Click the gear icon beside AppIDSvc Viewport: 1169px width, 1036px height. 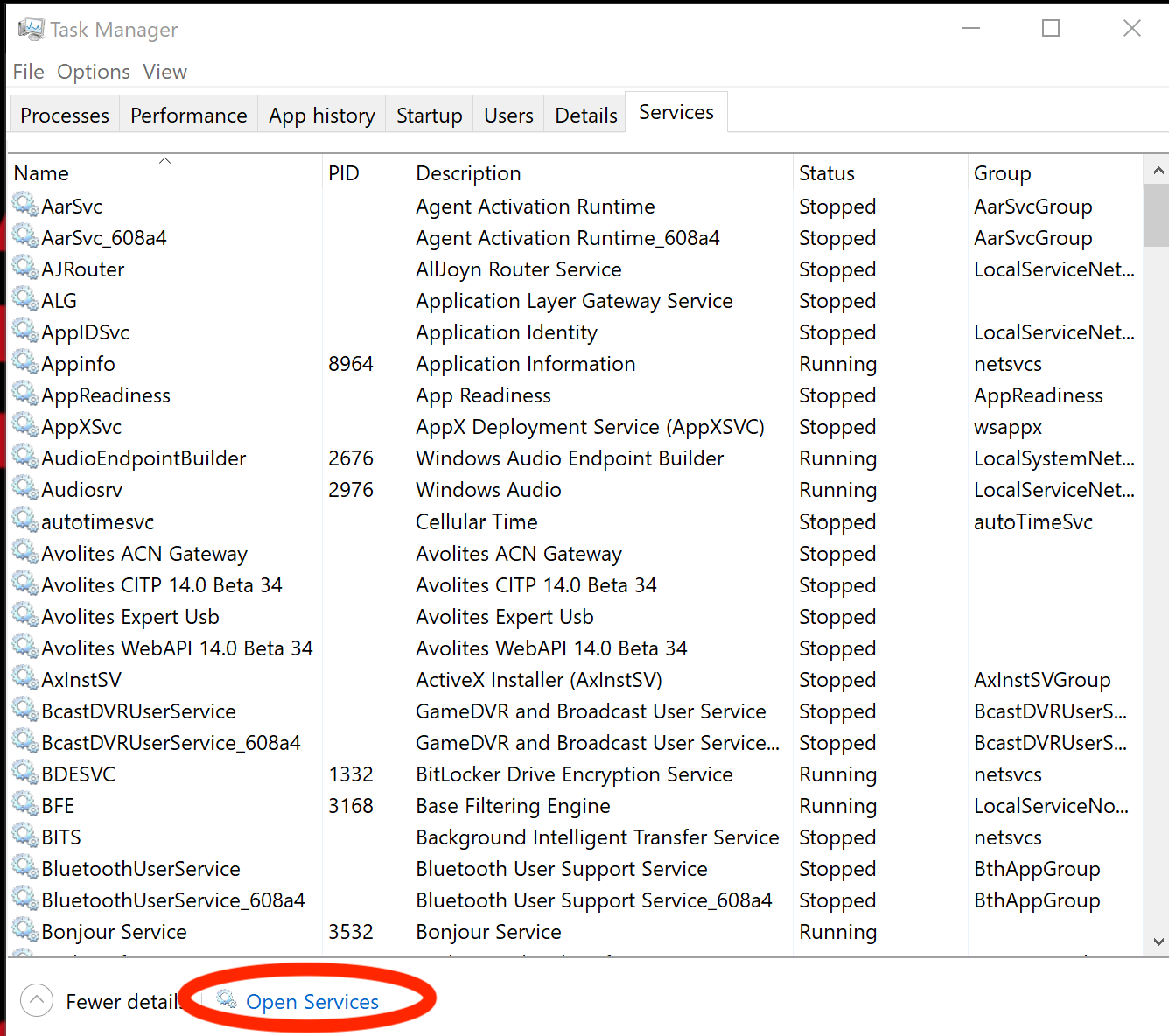click(x=25, y=332)
